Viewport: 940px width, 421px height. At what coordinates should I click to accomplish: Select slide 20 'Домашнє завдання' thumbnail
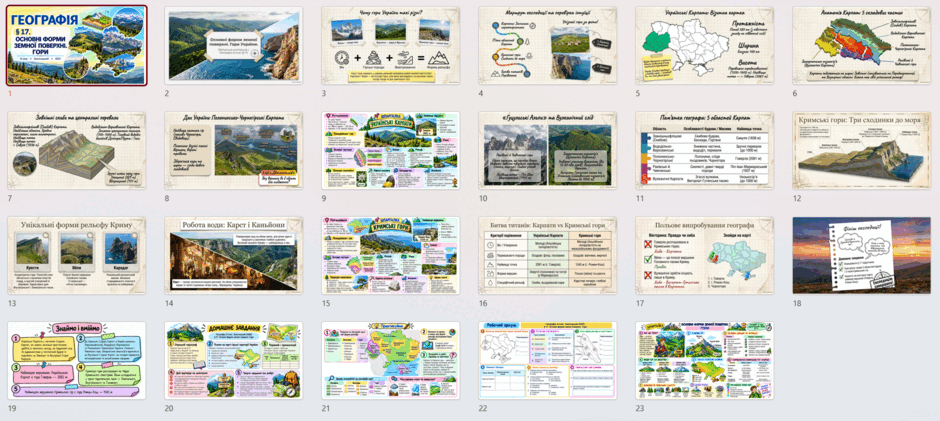tap(234, 360)
